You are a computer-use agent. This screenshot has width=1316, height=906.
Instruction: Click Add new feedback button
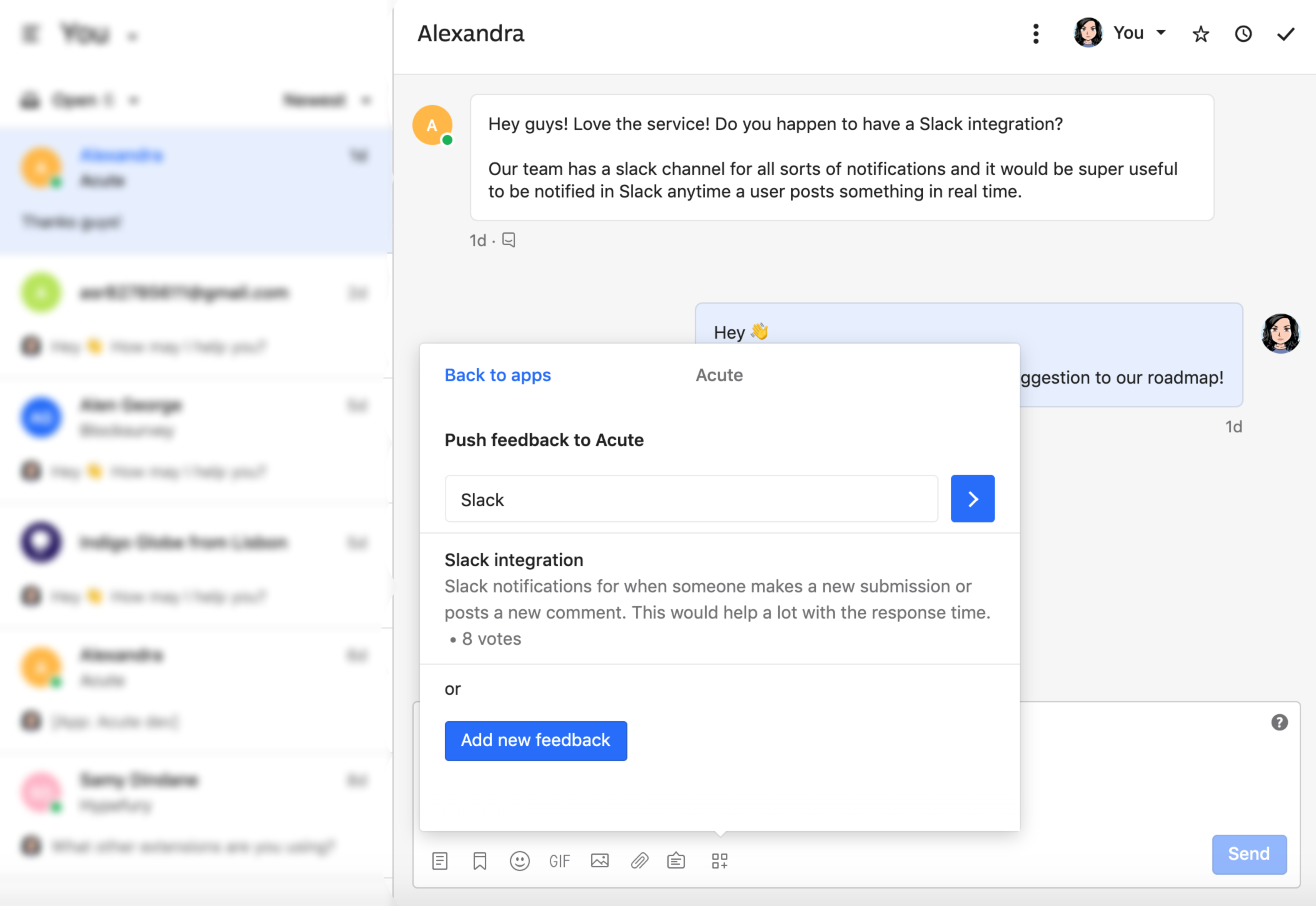coord(536,740)
